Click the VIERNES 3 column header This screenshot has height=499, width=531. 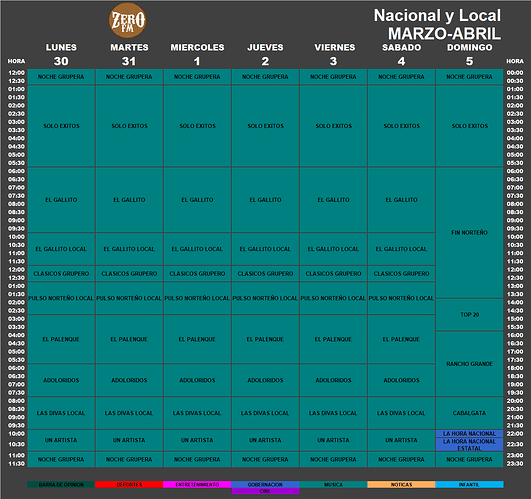(335, 54)
